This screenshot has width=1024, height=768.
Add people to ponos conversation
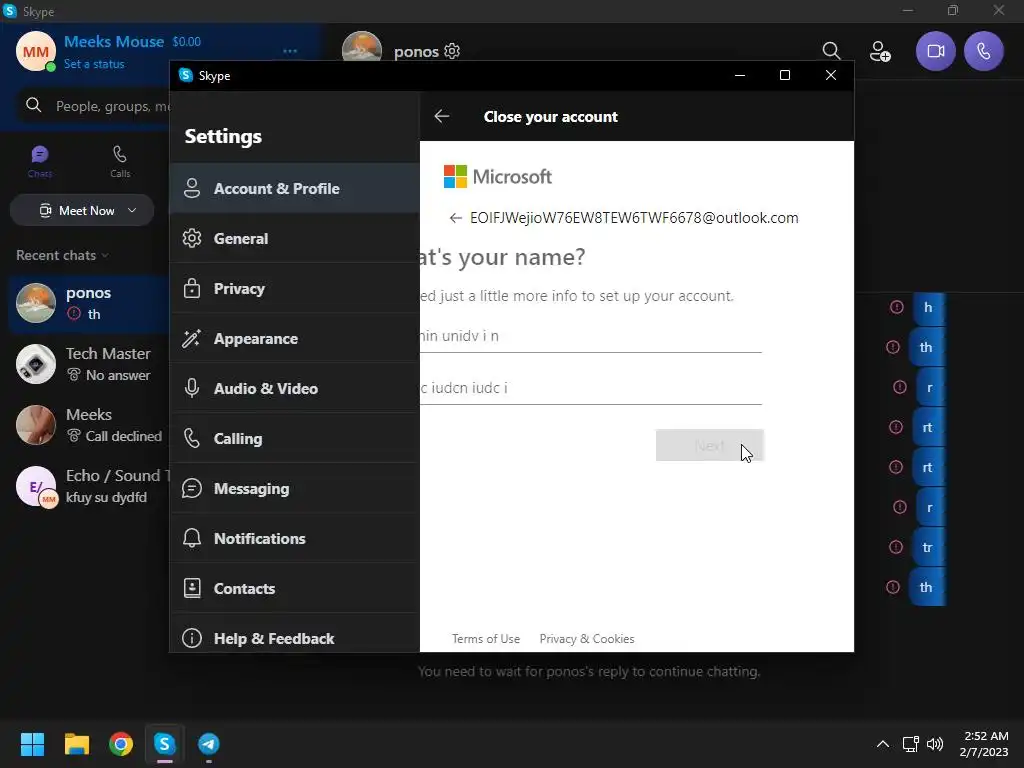point(880,51)
